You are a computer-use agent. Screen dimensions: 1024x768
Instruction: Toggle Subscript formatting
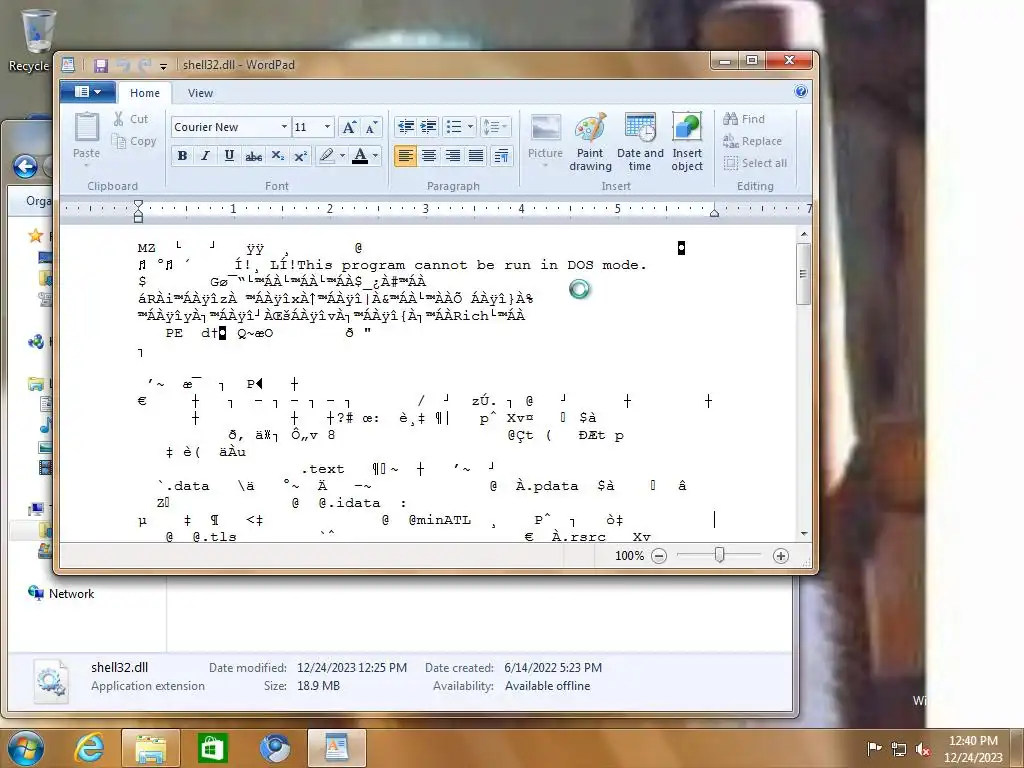(278, 155)
